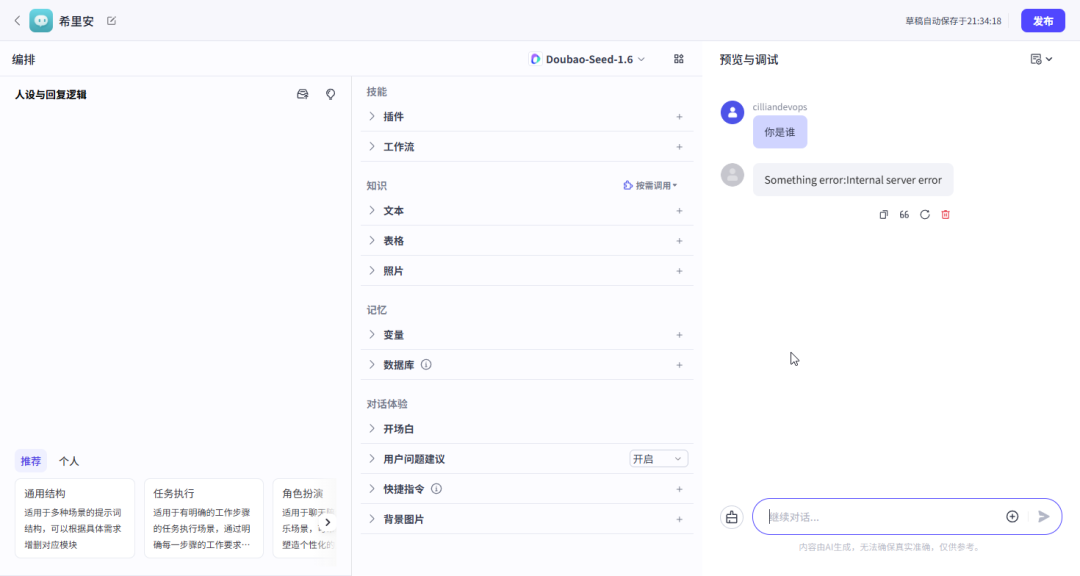Click the 发布 publish button
The image size is (1080, 576).
(1042, 21)
